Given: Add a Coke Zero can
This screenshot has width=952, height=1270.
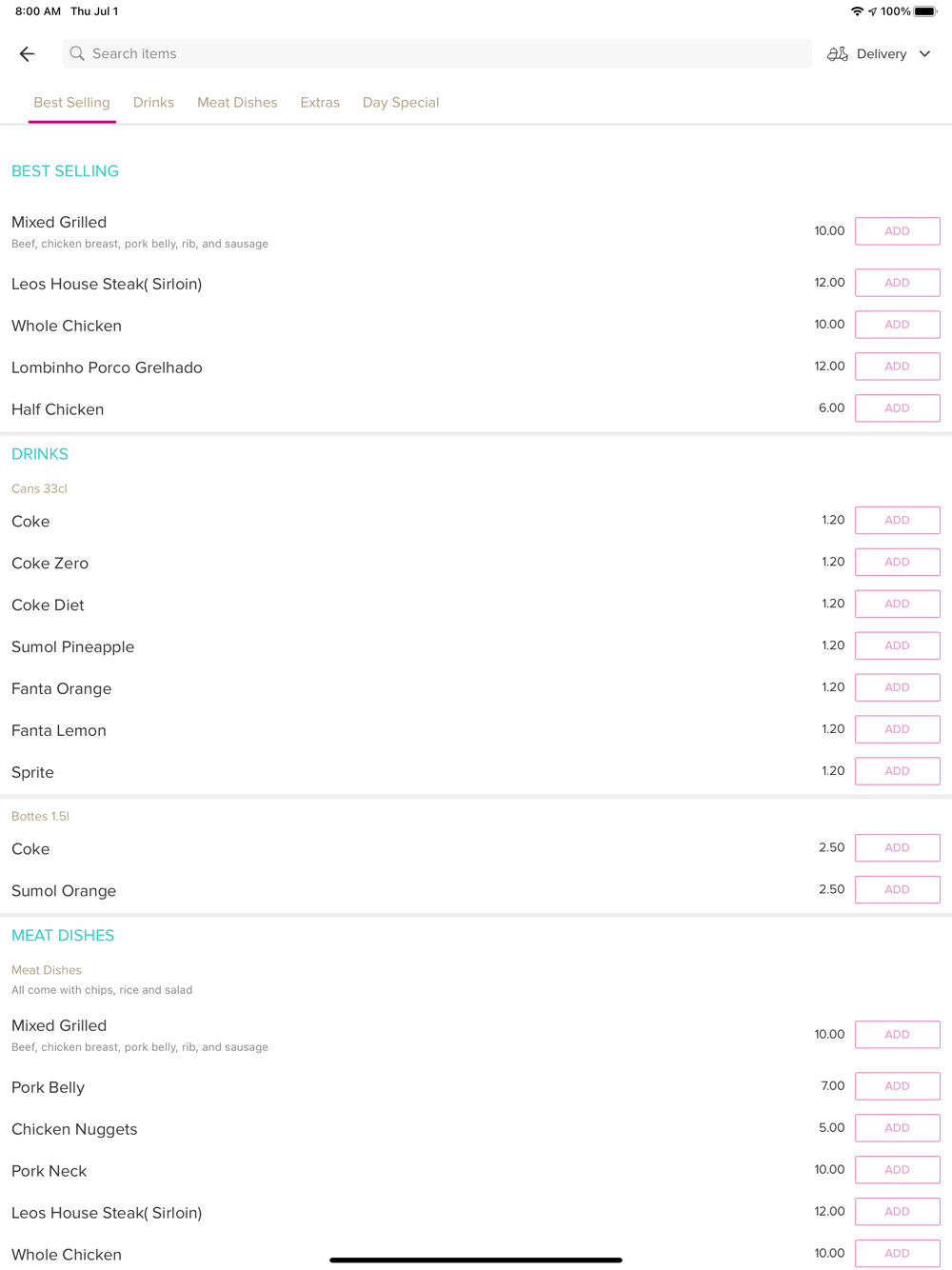Looking at the screenshot, I should [x=897, y=563].
